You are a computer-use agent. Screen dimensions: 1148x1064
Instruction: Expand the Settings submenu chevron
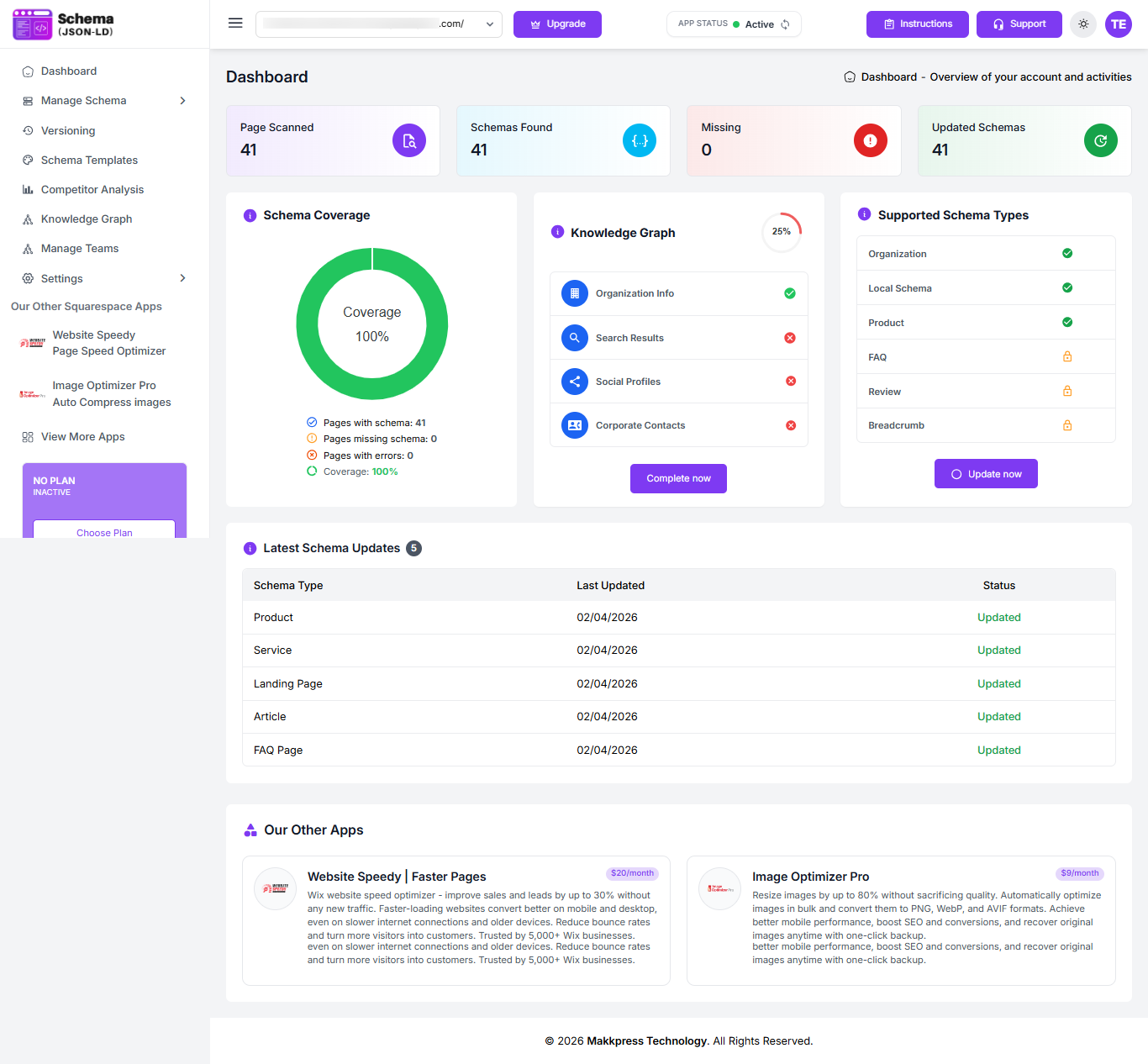(182, 278)
